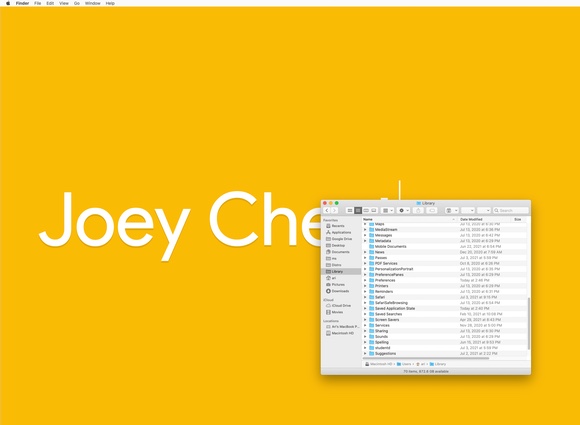Expand the Screen Savers folder triangle
The image size is (580, 425).
[x=365, y=320]
